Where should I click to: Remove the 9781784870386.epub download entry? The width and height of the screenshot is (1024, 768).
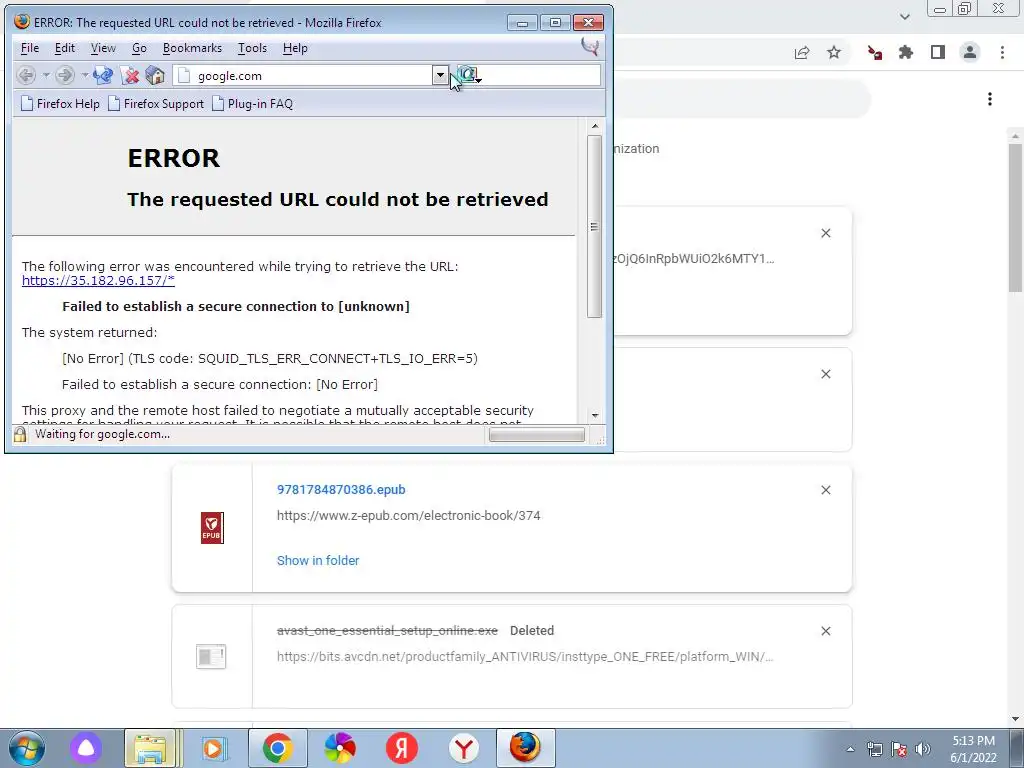coord(825,490)
